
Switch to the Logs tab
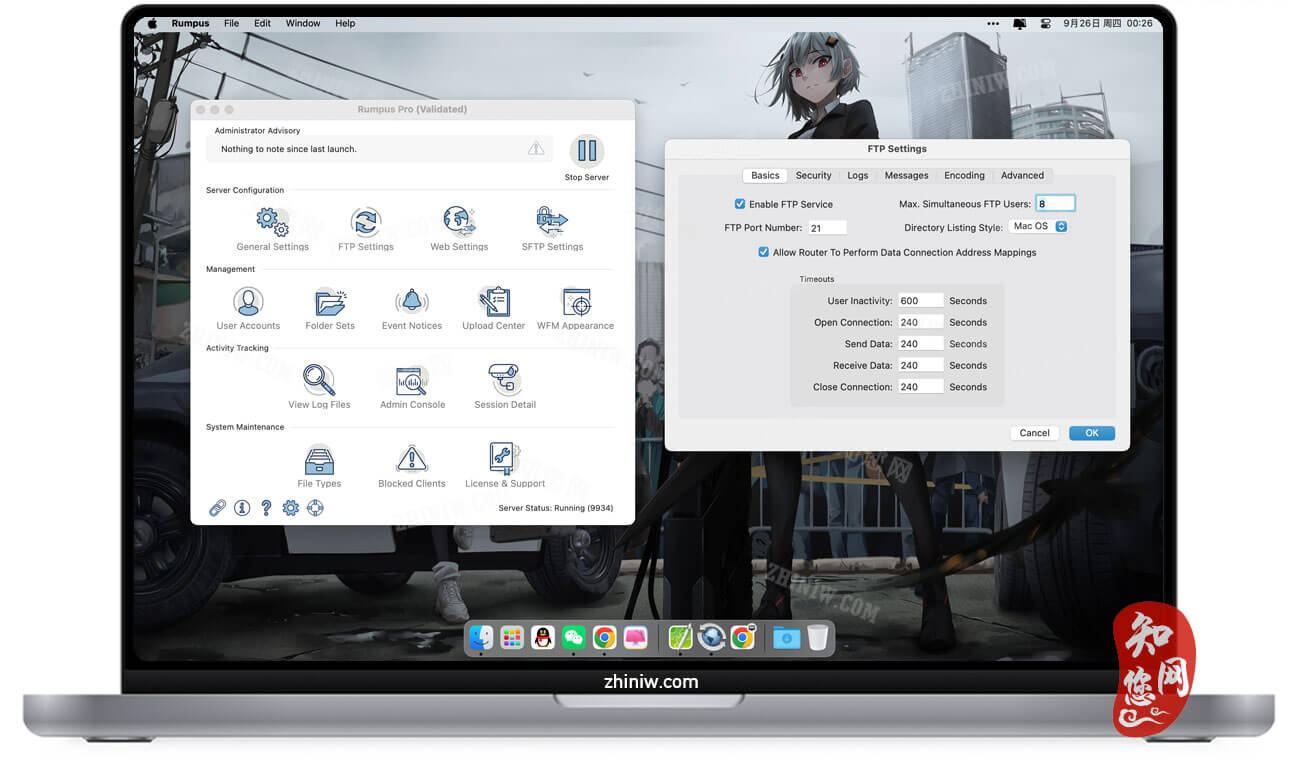858,175
